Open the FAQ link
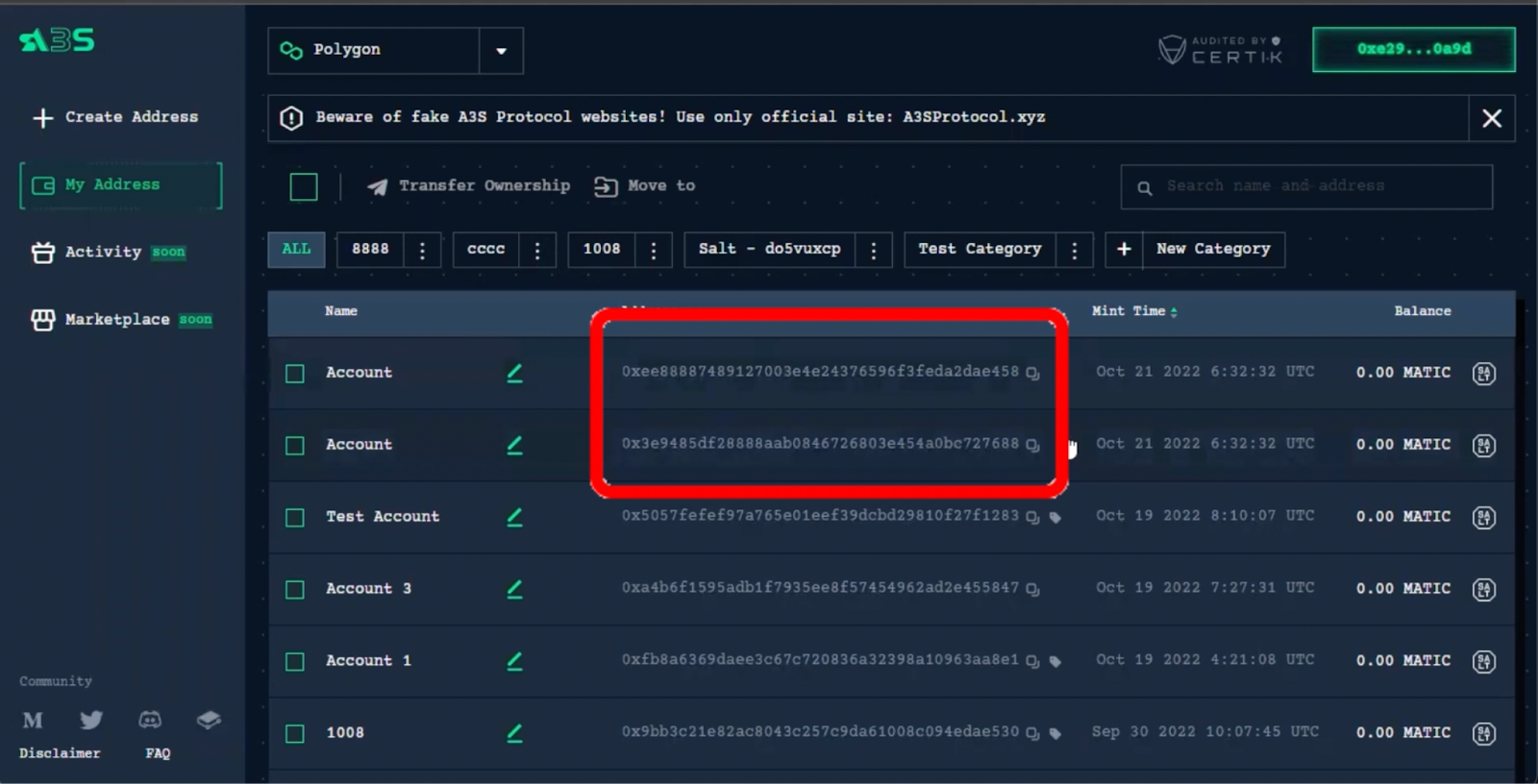The image size is (1538, 784). click(x=158, y=753)
